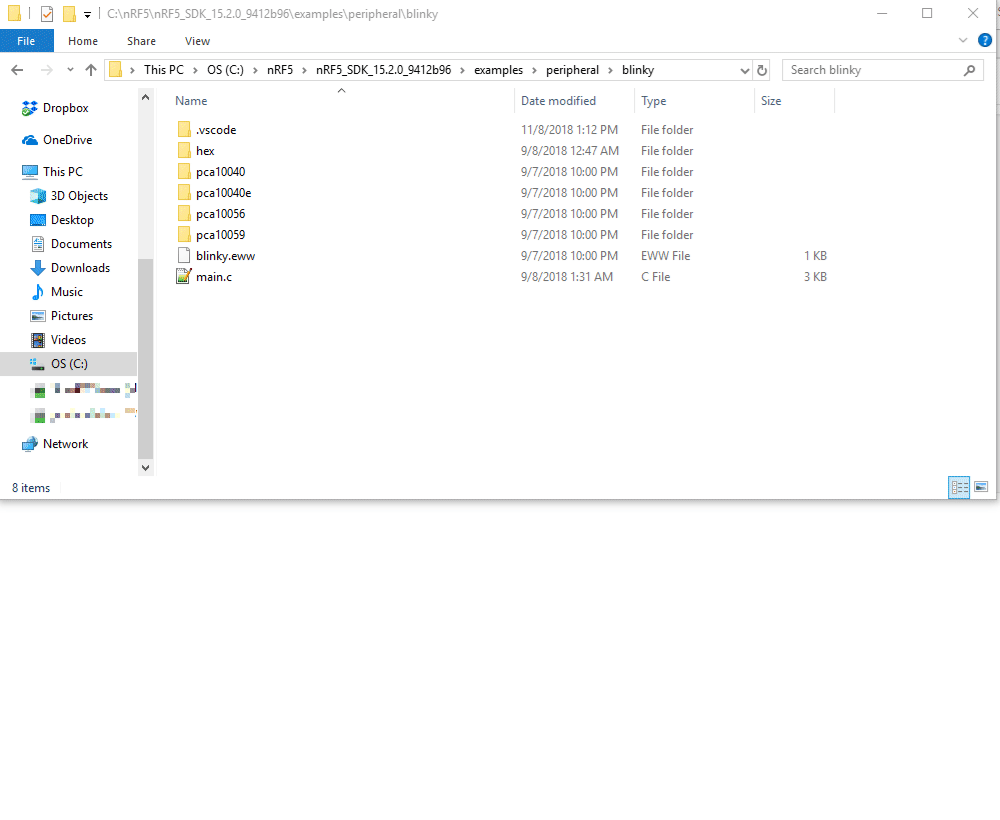Image resolution: width=1000 pixels, height=820 pixels.
Task: Open Videos in the sidebar
Action: (x=58, y=340)
